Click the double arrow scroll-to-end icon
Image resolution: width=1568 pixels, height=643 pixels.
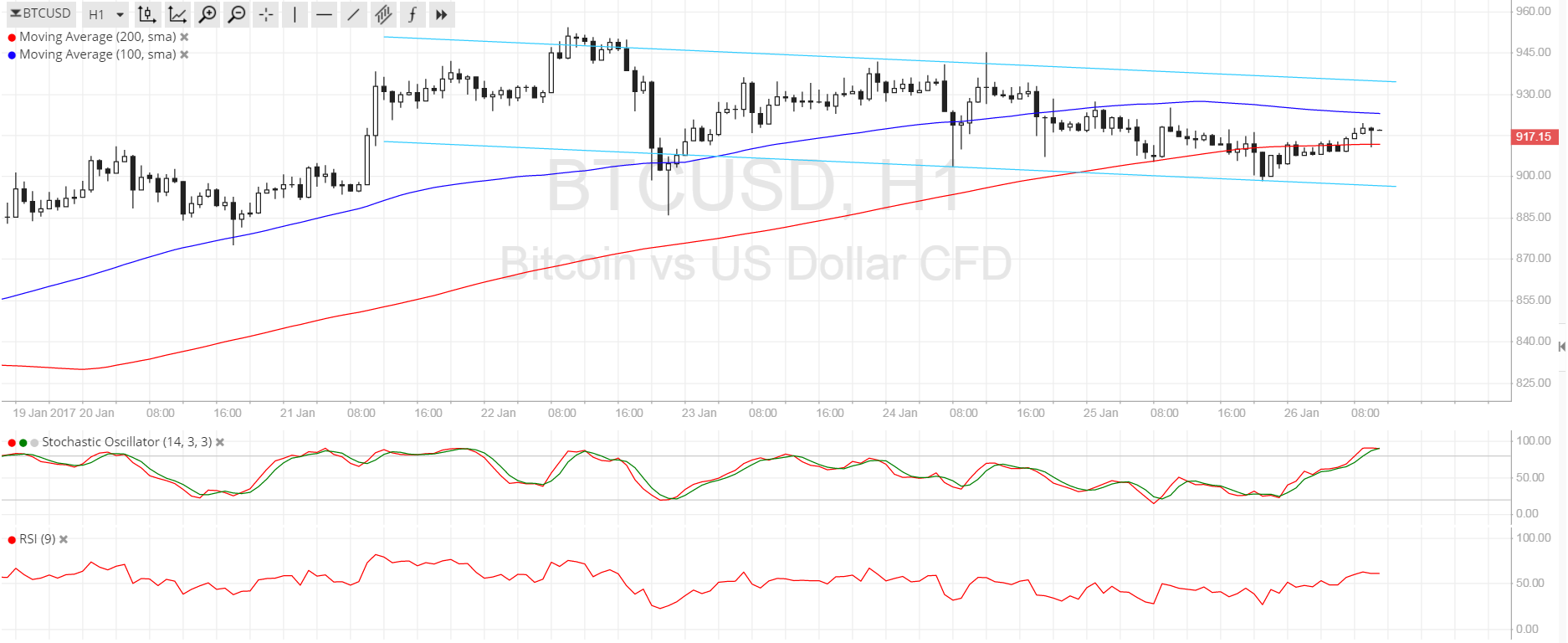(x=442, y=14)
